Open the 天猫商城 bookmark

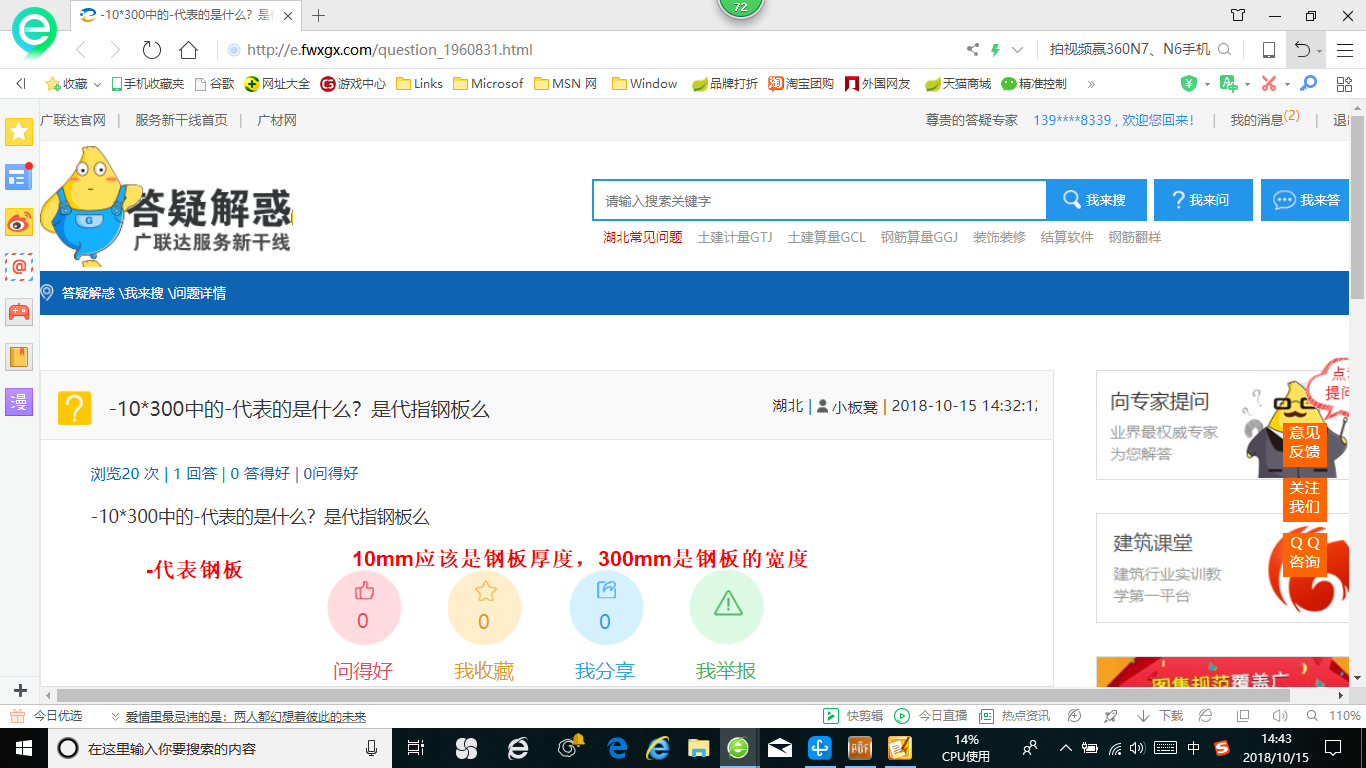coord(958,84)
